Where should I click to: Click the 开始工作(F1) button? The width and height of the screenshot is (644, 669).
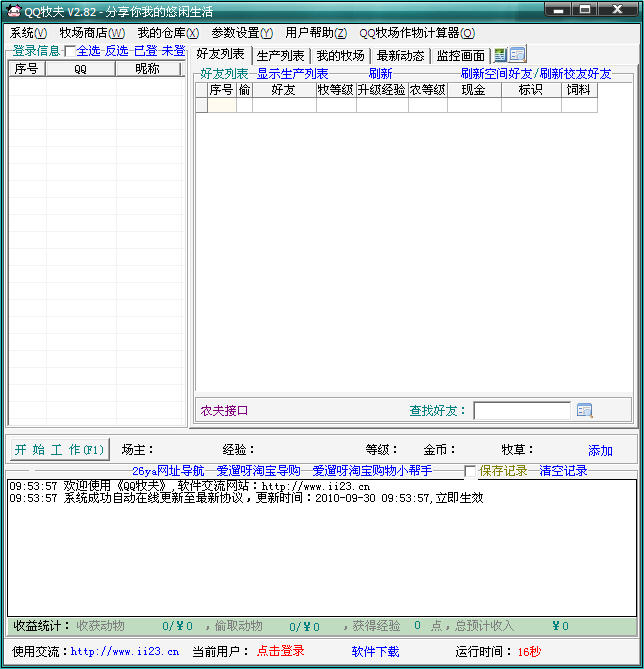click(x=59, y=450)
